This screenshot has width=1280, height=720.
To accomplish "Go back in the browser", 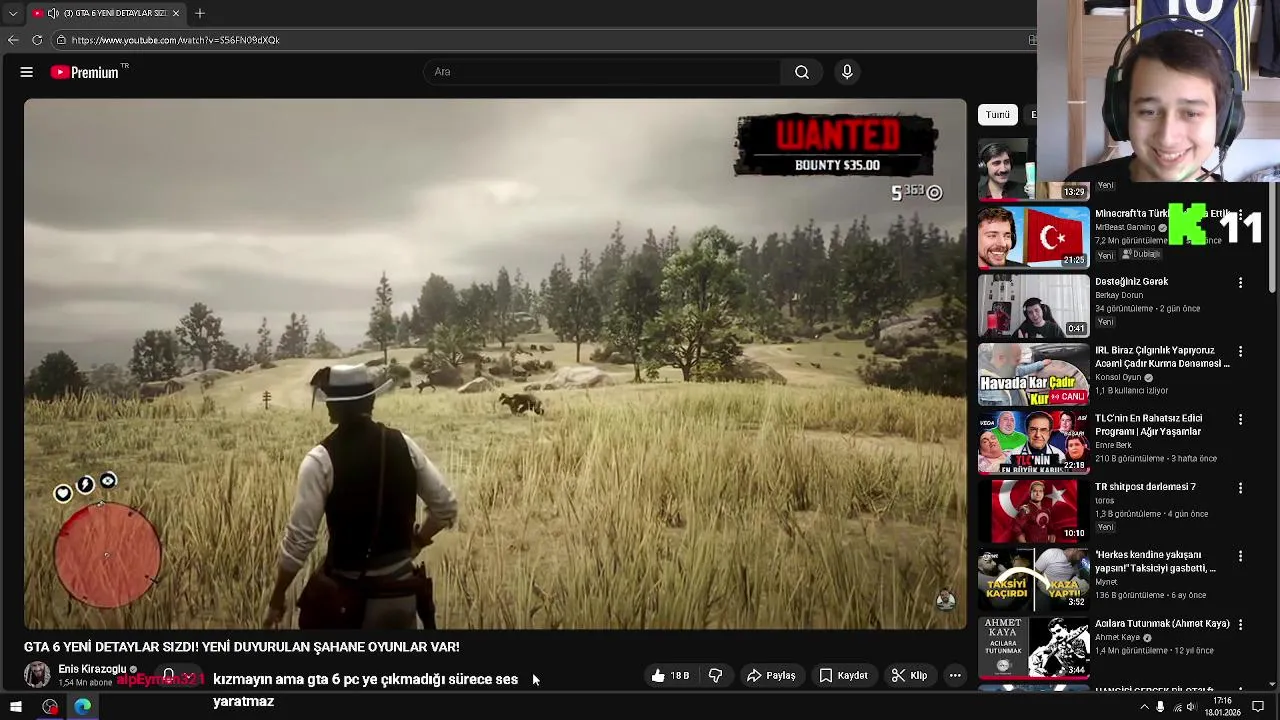I will (13, 40).
